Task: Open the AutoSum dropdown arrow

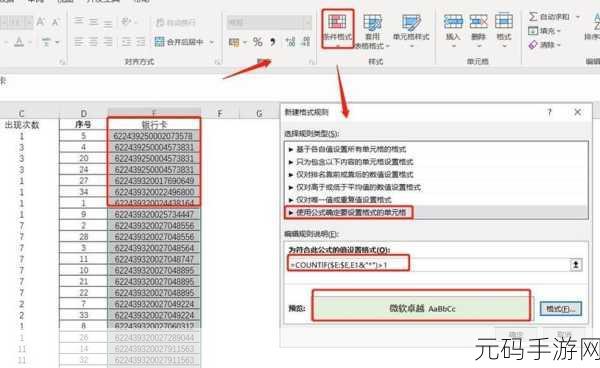Action: pos(577,17)
